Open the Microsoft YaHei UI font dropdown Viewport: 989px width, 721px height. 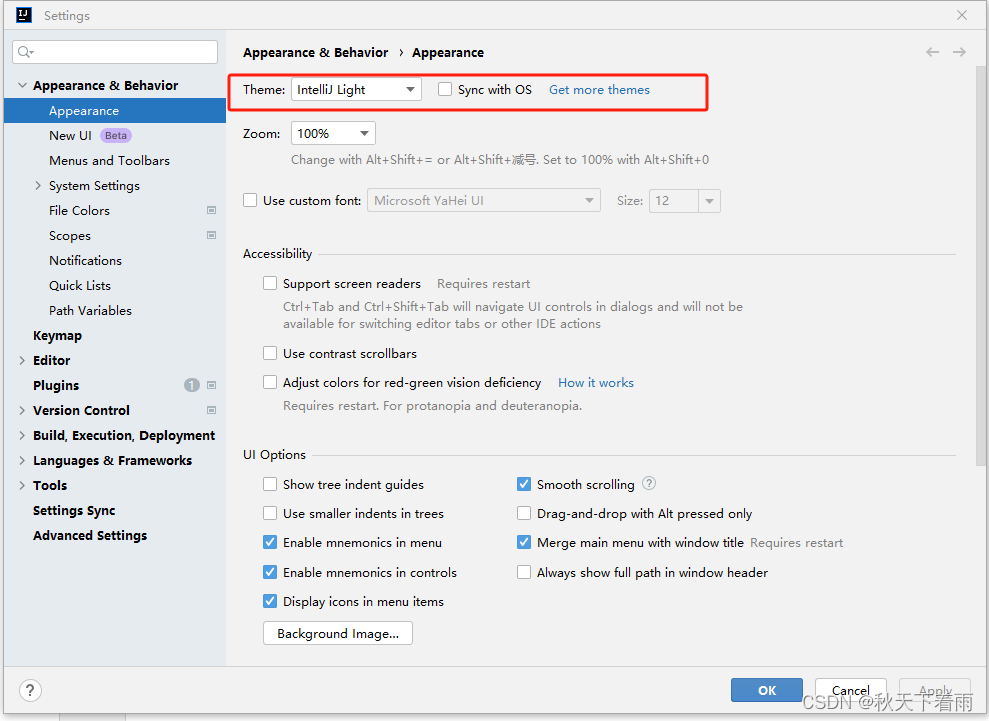pyautogui.click(x=484, y=201)
